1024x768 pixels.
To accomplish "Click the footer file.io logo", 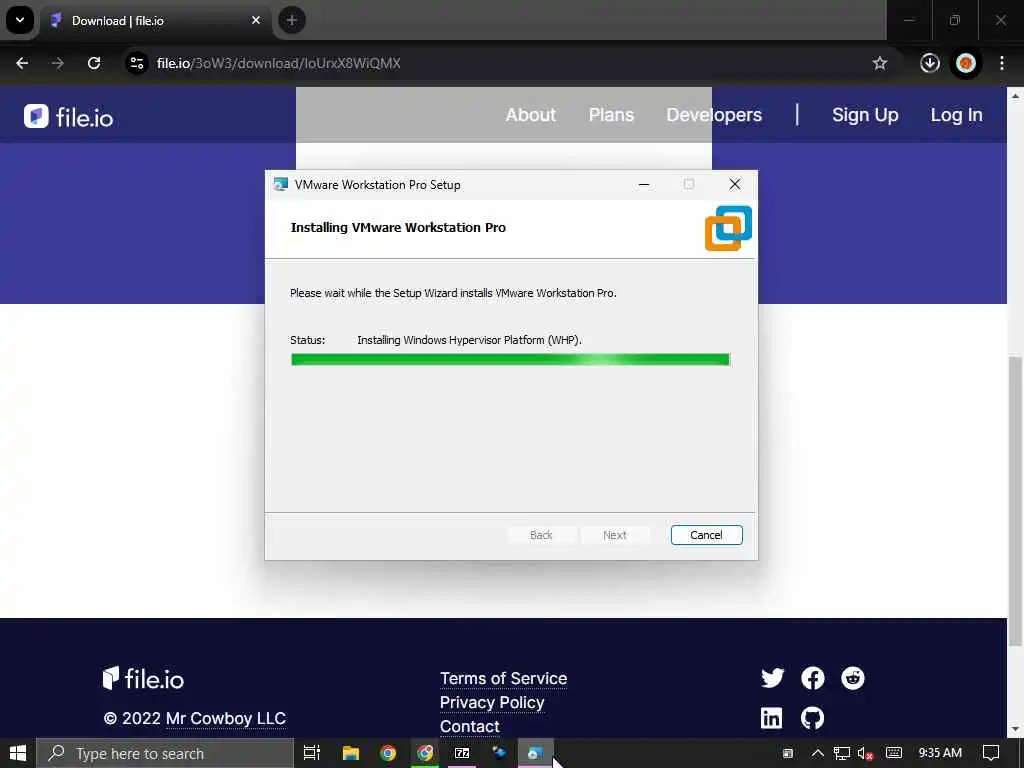I will click(x=143, y=679).
